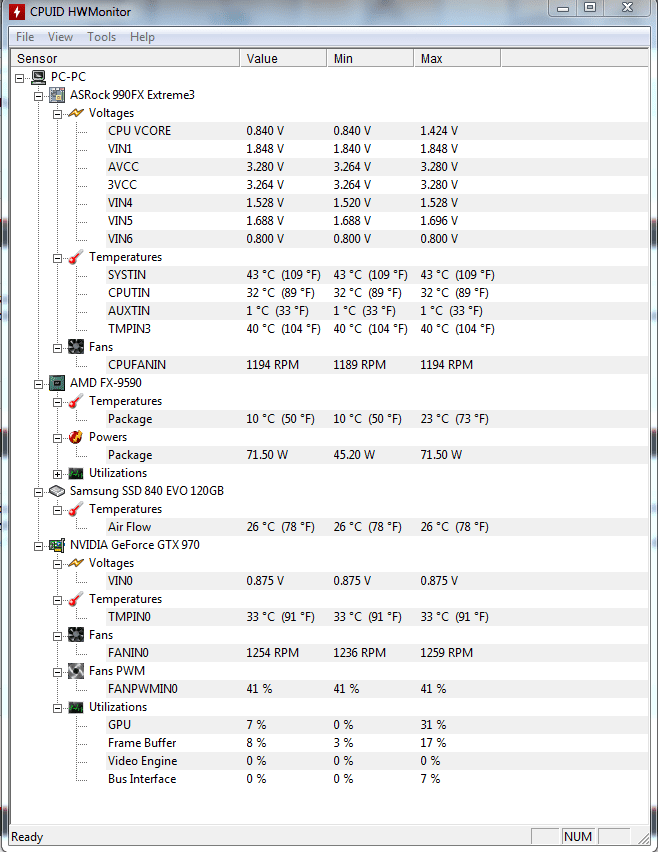The height and width of the screenshot is (852, 658).
Task: Select the Bus Interface utilization row
Action: click(x=377, y=779)
